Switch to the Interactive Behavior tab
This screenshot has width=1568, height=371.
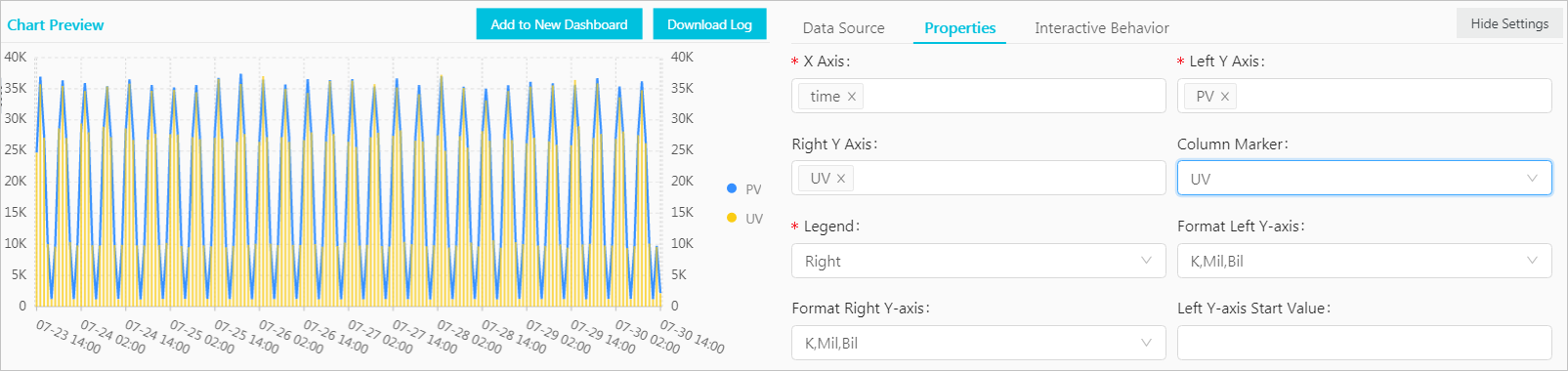coord(1101,28)
